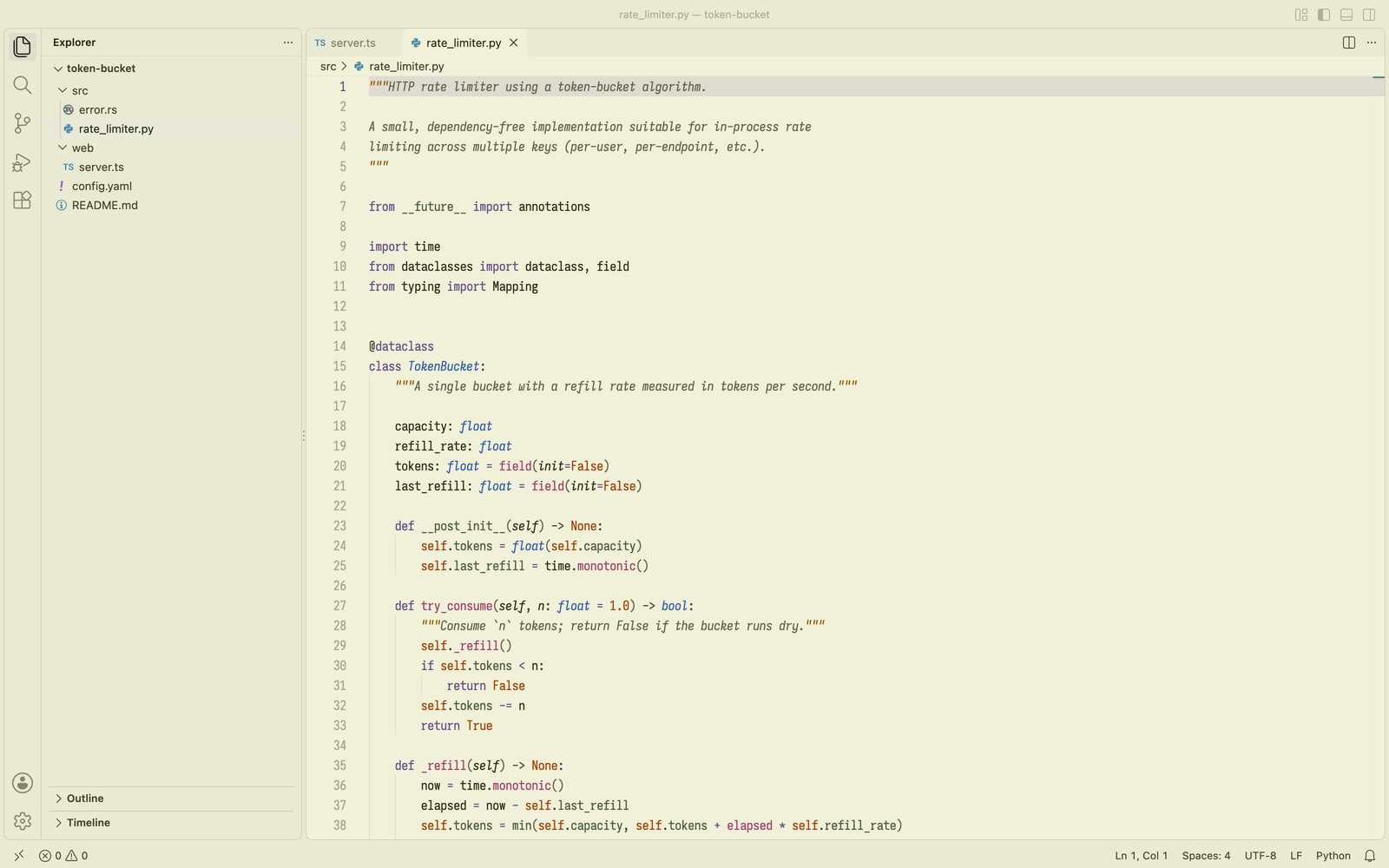Split the editor to the right
This screenshot has height=868, width=1389.
pos(1349,43)
